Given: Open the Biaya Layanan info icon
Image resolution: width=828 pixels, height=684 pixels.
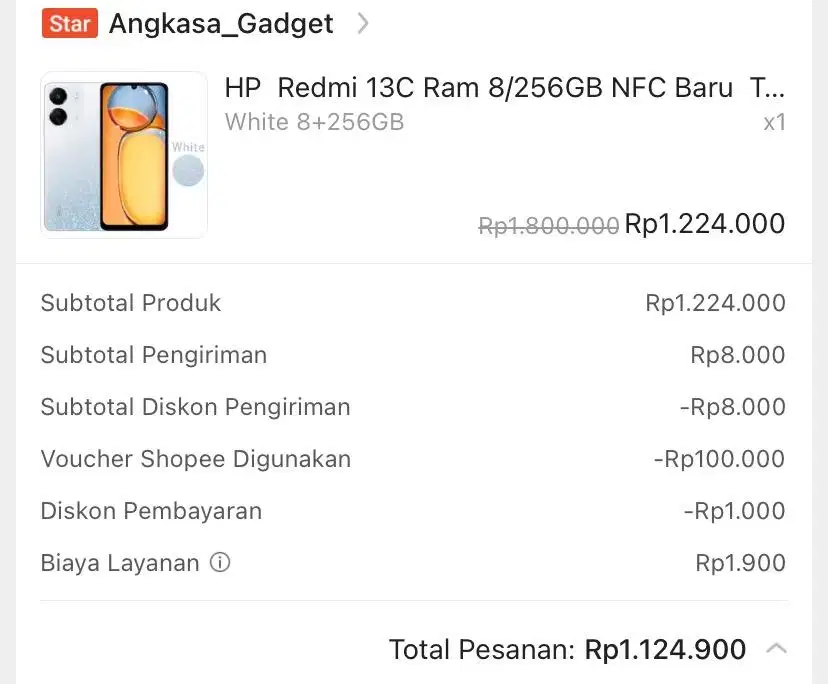Looking at the screenshot, I should click(219, 563).
